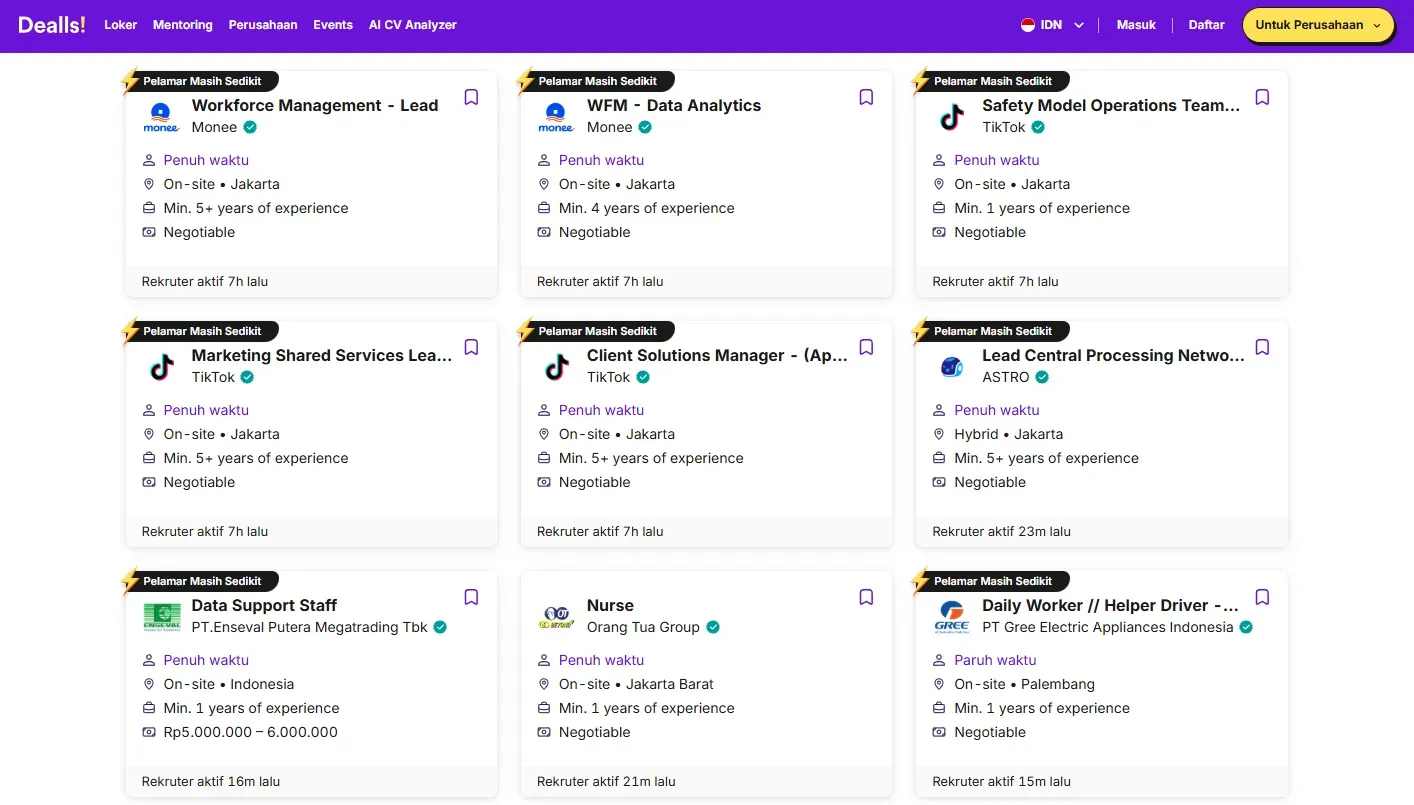Click the Daftar sign-up link

tap(1206, 25)
